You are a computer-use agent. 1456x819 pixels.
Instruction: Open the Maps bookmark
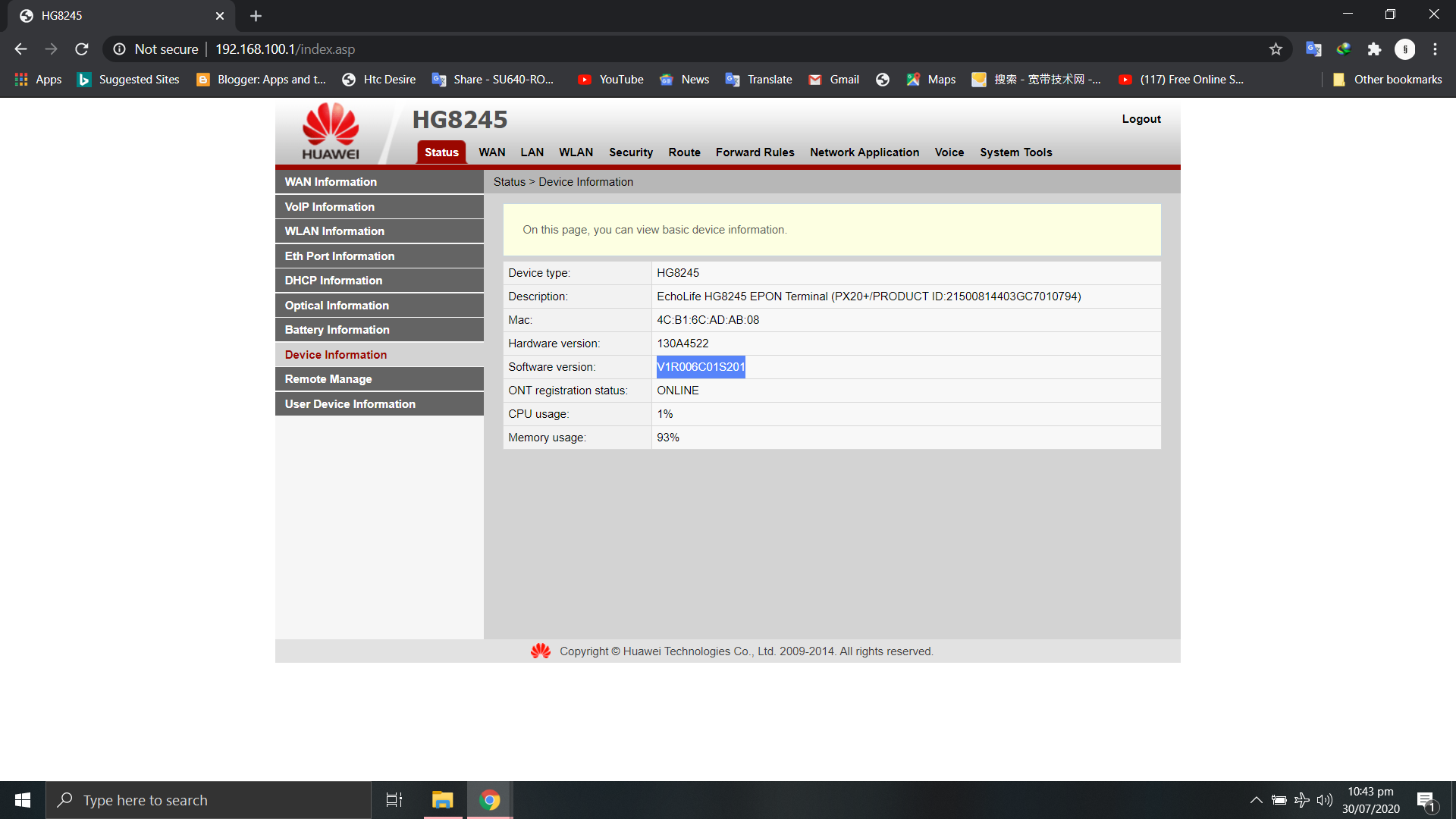[930, 79]
